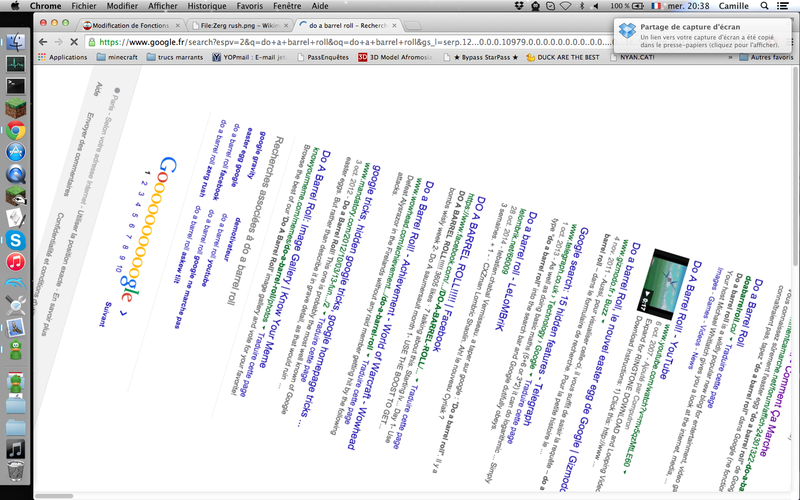Click the Apple menu logo

click(15, 6)
